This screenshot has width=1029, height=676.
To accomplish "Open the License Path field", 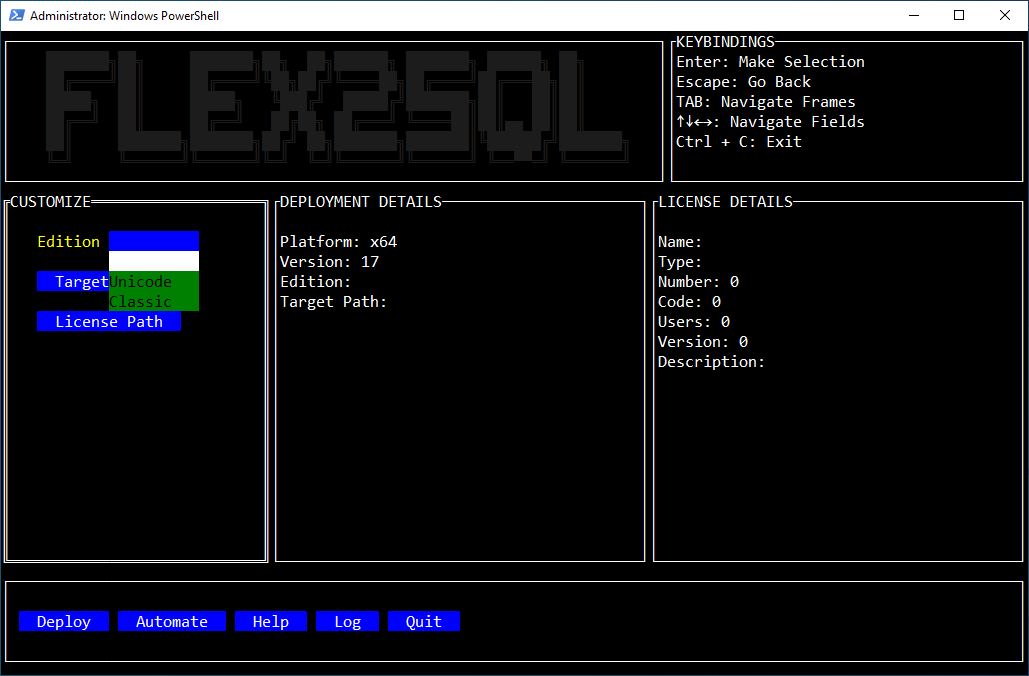I will point(109,322).
